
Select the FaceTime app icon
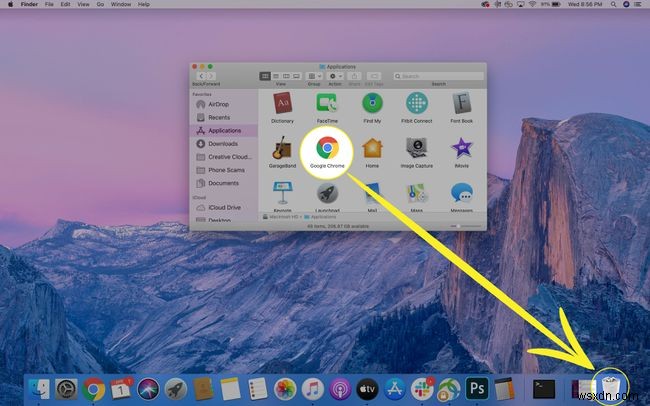pos(327,103)
